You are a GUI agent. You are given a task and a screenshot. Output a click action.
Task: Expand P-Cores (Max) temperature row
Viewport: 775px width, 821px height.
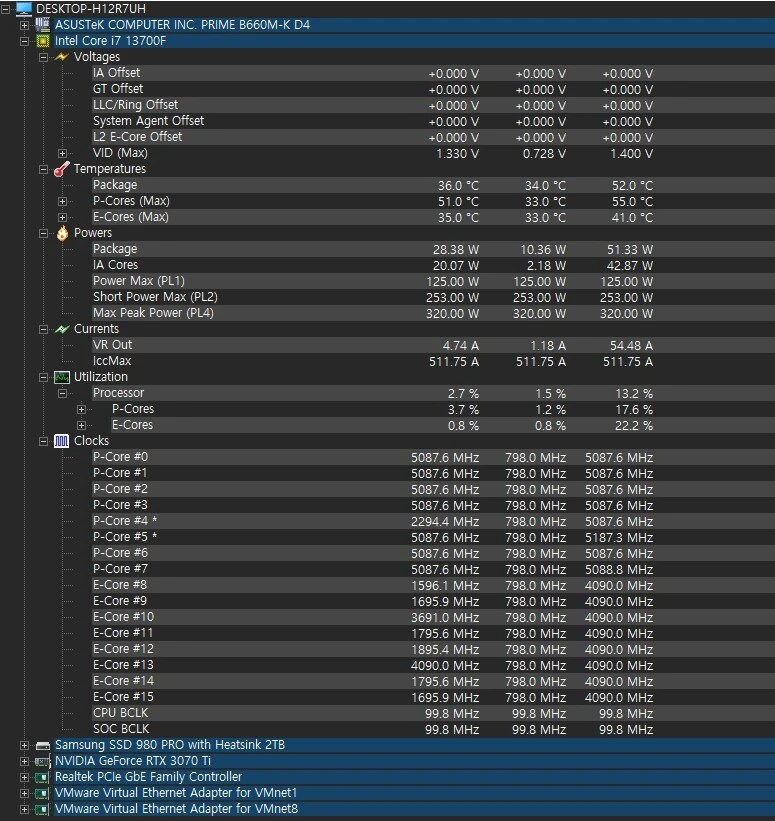click(62, 201)
